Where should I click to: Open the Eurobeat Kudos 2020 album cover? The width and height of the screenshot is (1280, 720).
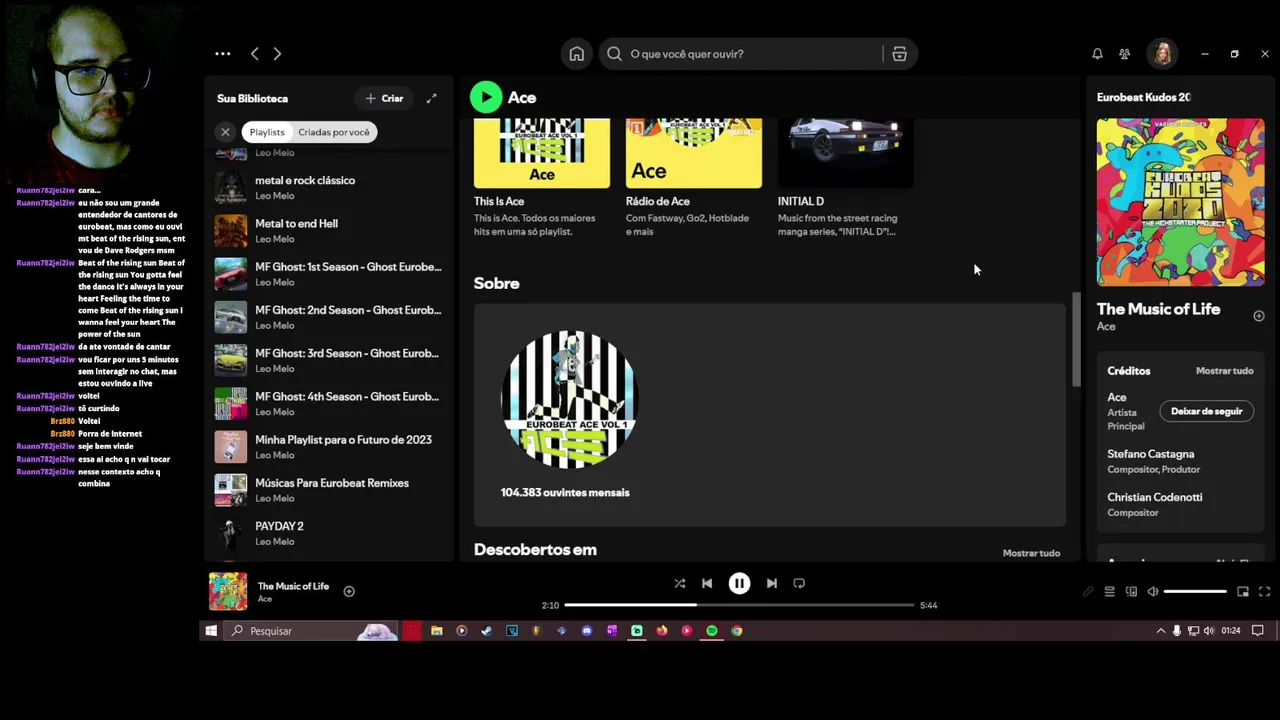pos(1180,202)
